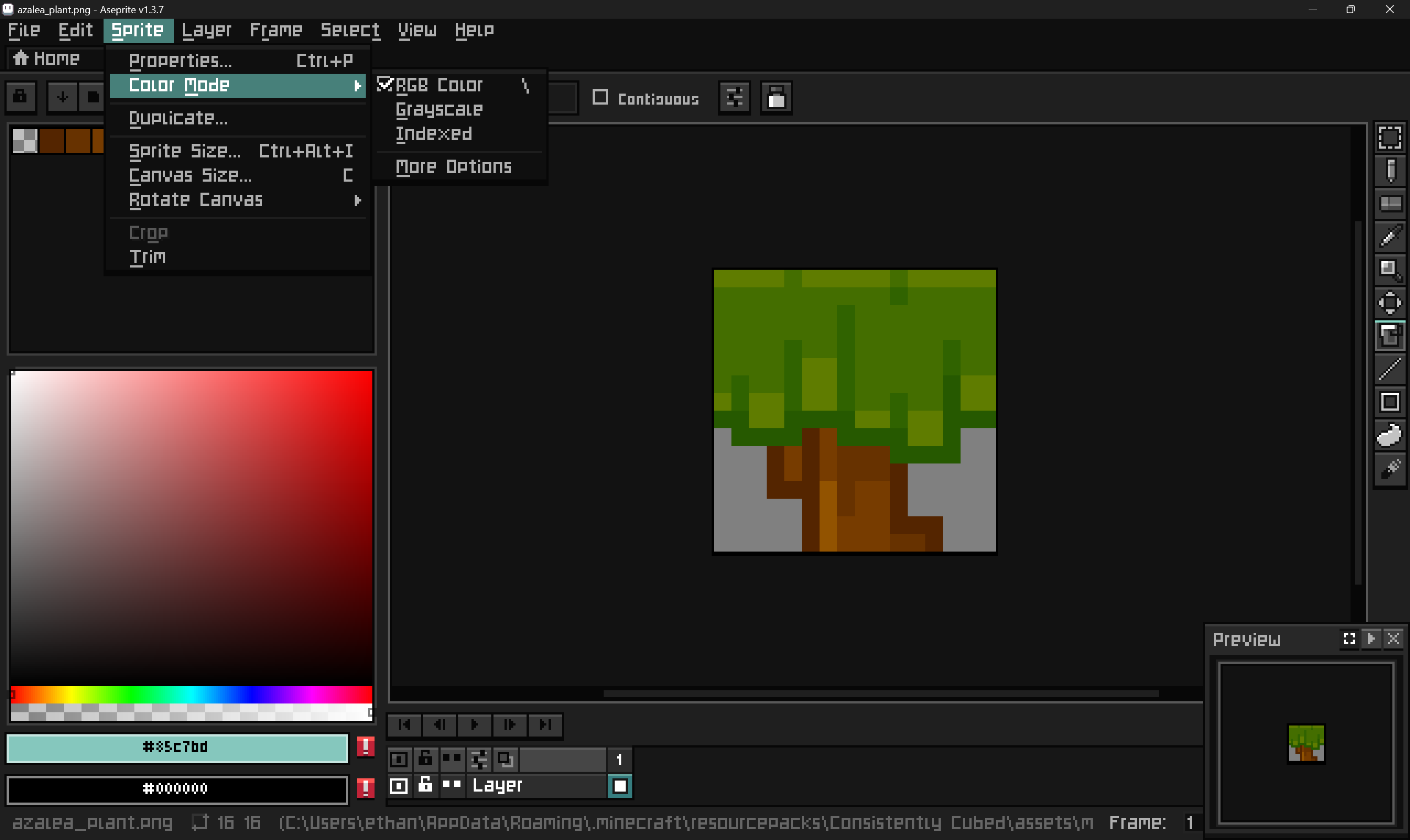Select the Rectangular Marquee tool
Image resolution: width=1410 pixels, height=840 pixels.
point(1390,138)
